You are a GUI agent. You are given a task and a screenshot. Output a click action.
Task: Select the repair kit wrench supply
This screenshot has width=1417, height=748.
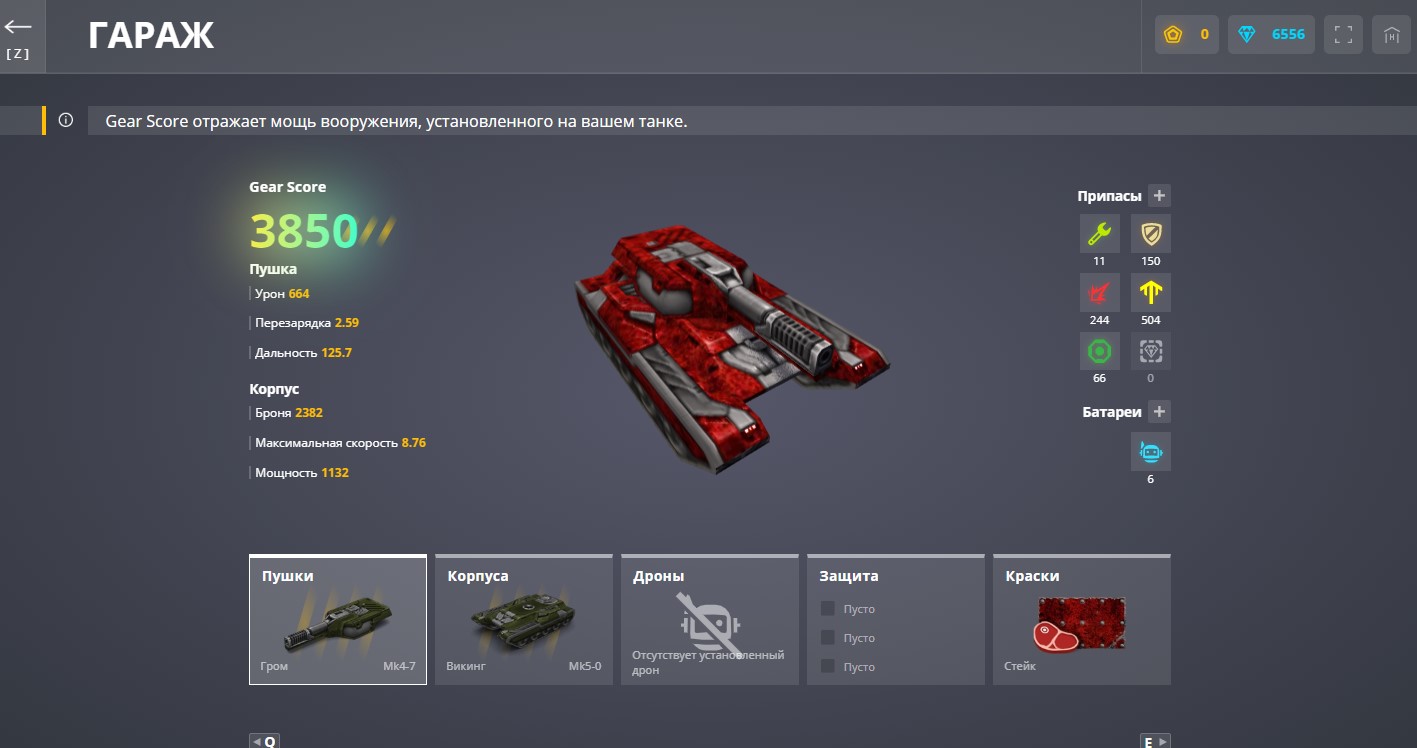click(x=1099, y=234)
